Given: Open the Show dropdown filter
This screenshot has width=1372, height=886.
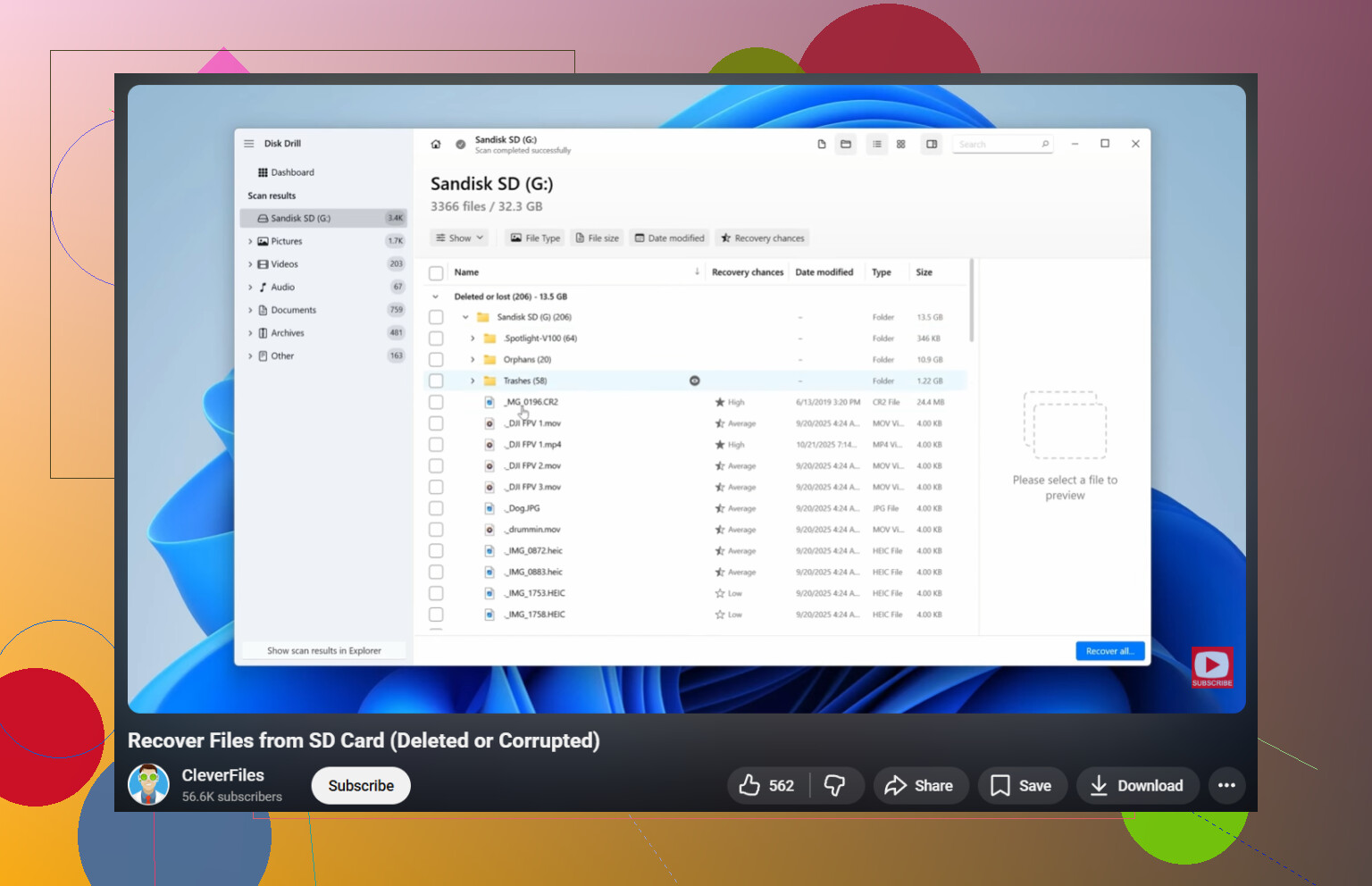Looking at the screenshot, I should tap(460, 238).
